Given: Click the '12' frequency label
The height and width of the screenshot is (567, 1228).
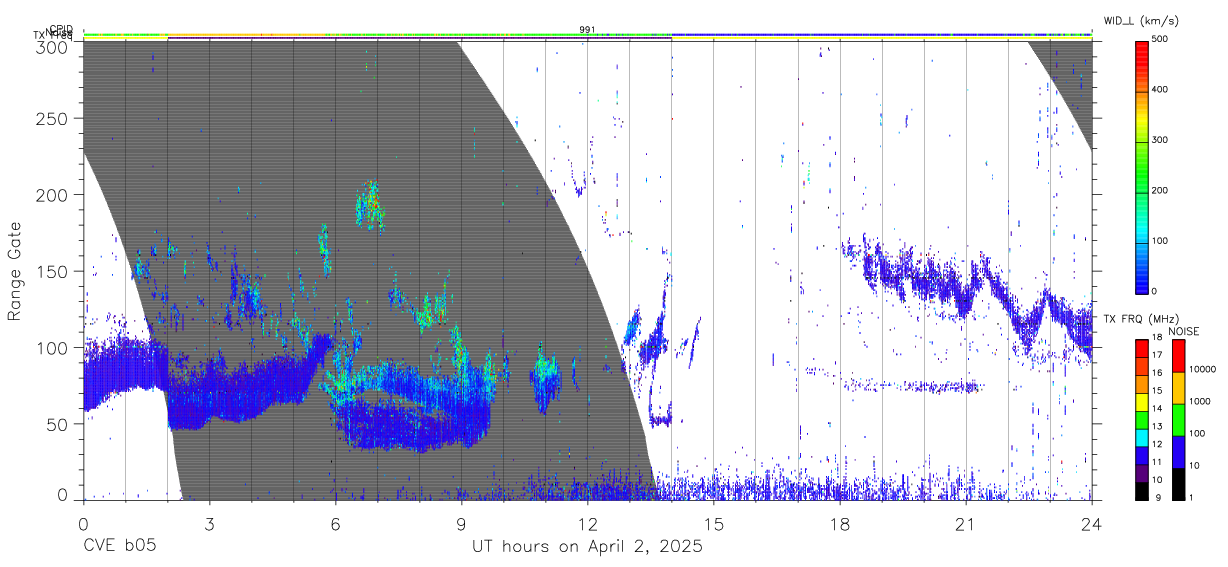Looking at the screenshot, I should click(x=1157, y=444).
